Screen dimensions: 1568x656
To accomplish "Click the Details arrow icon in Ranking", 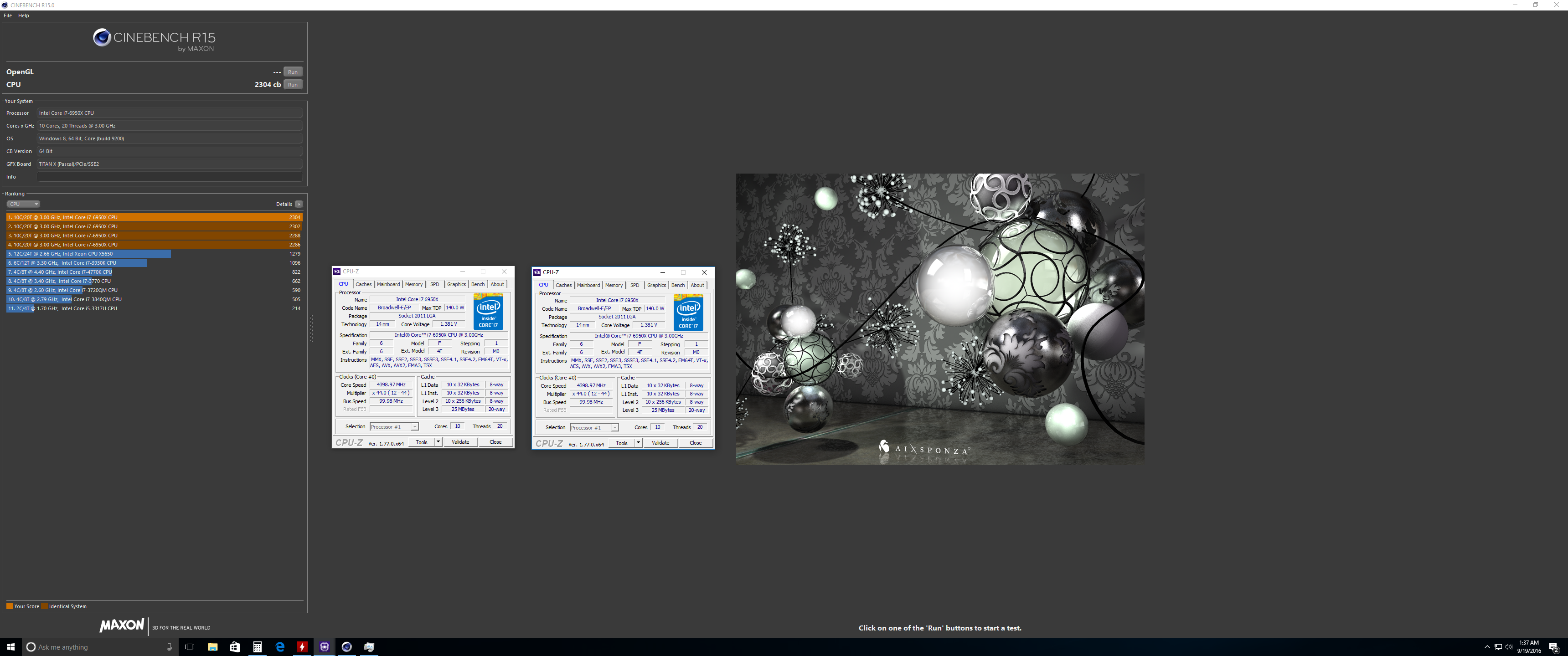I will pyautogui.click(x=298, y=204).
